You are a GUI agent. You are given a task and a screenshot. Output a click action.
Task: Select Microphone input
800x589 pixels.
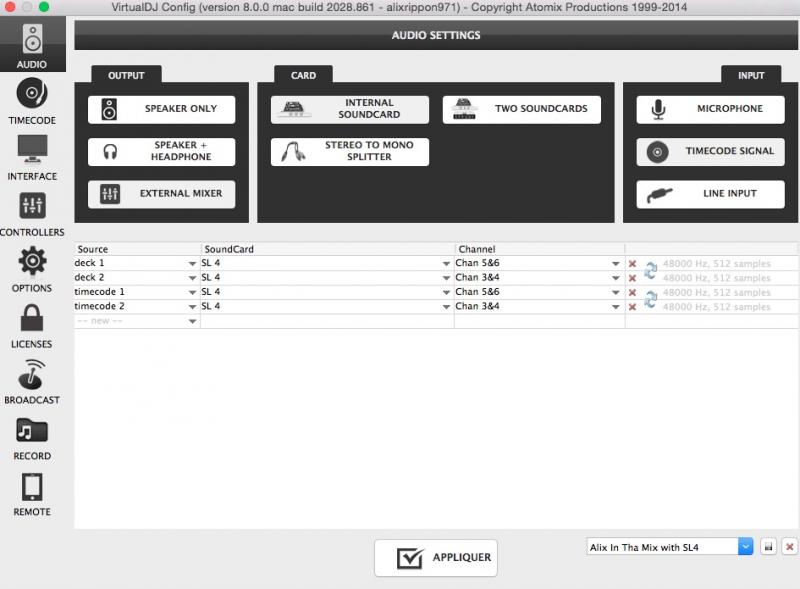710,109
